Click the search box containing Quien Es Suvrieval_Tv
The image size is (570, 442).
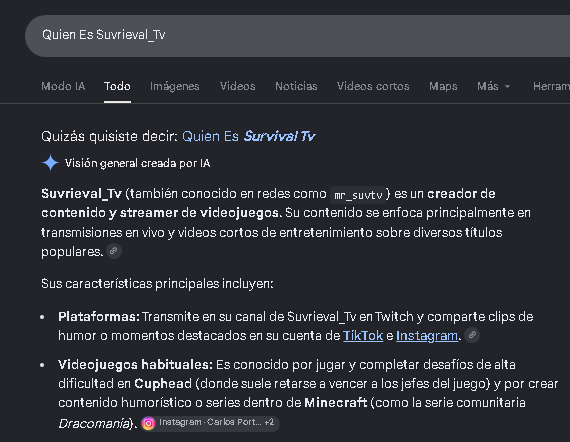tap(297, 36)
